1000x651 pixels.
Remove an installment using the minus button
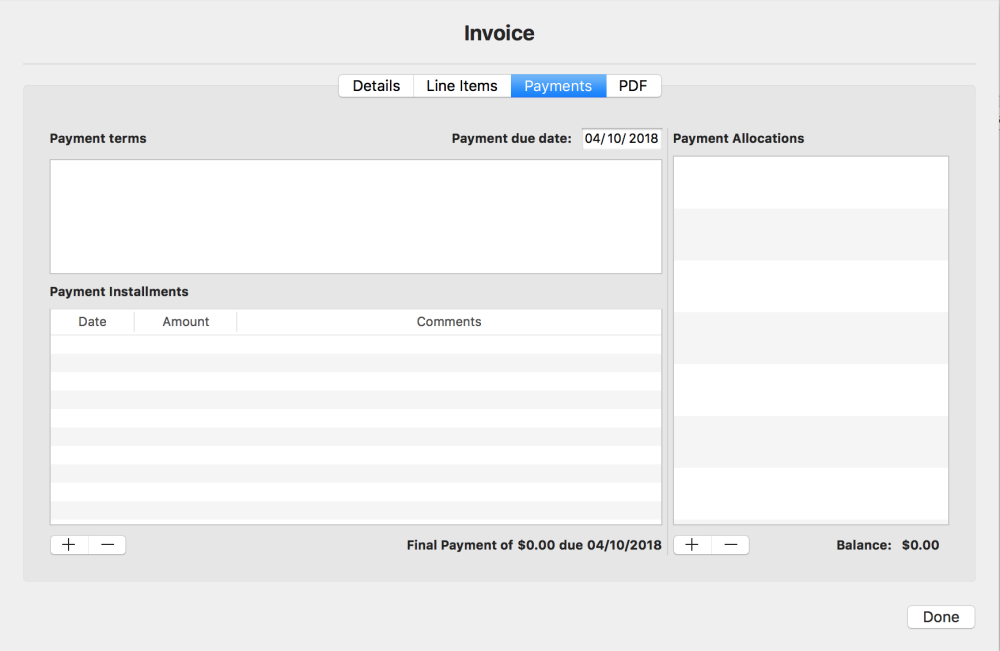click(x=107, y=544)
